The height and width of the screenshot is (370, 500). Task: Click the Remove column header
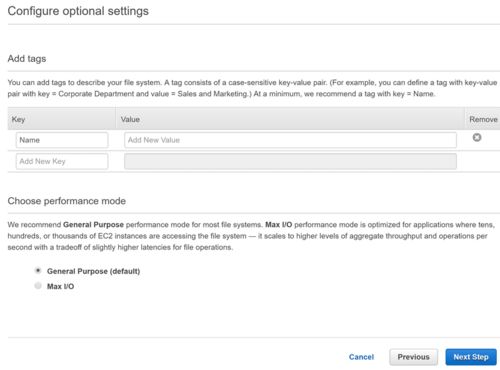[x=483, y=119]
